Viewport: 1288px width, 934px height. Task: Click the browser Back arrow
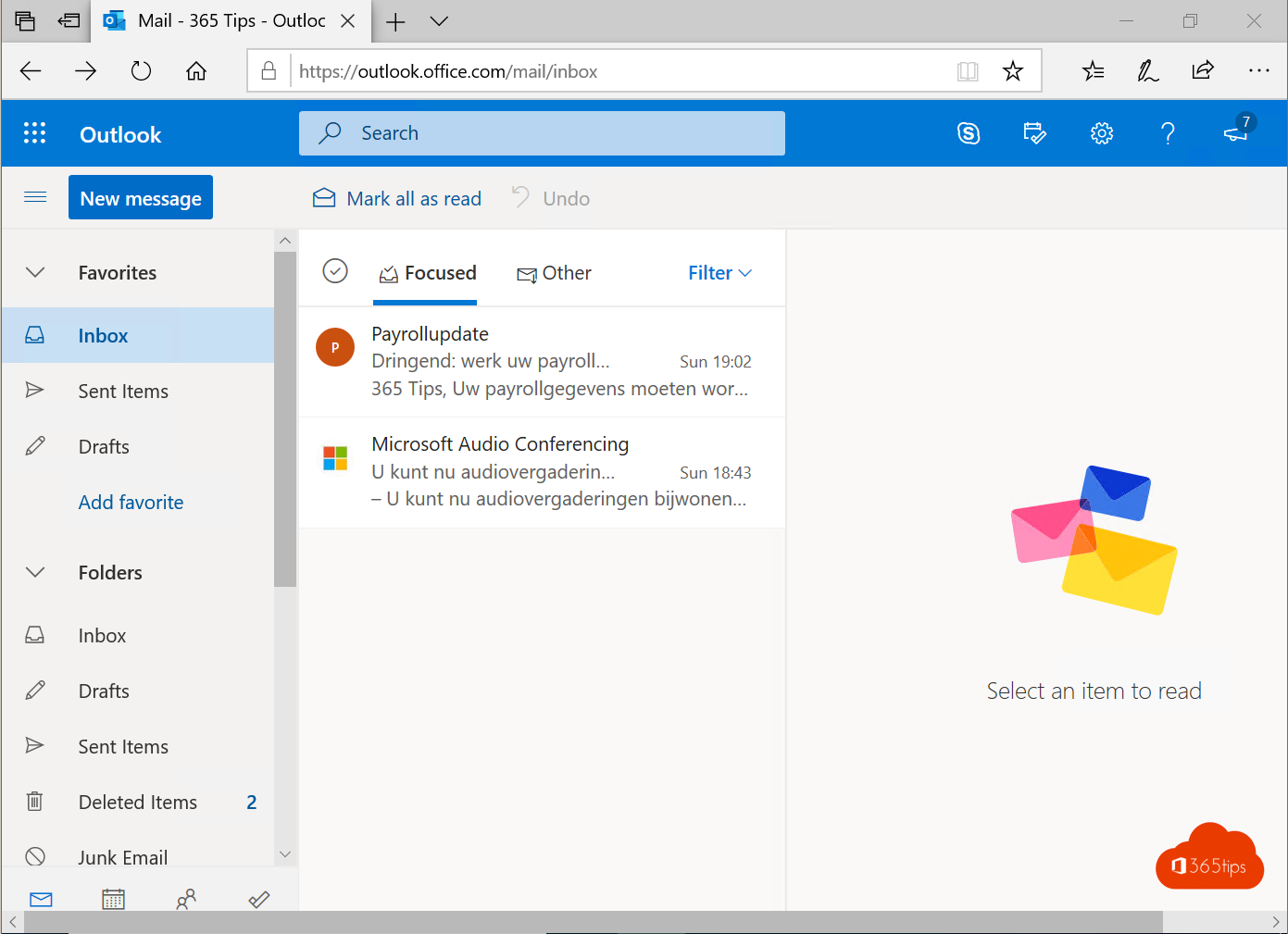click(31, 71)
